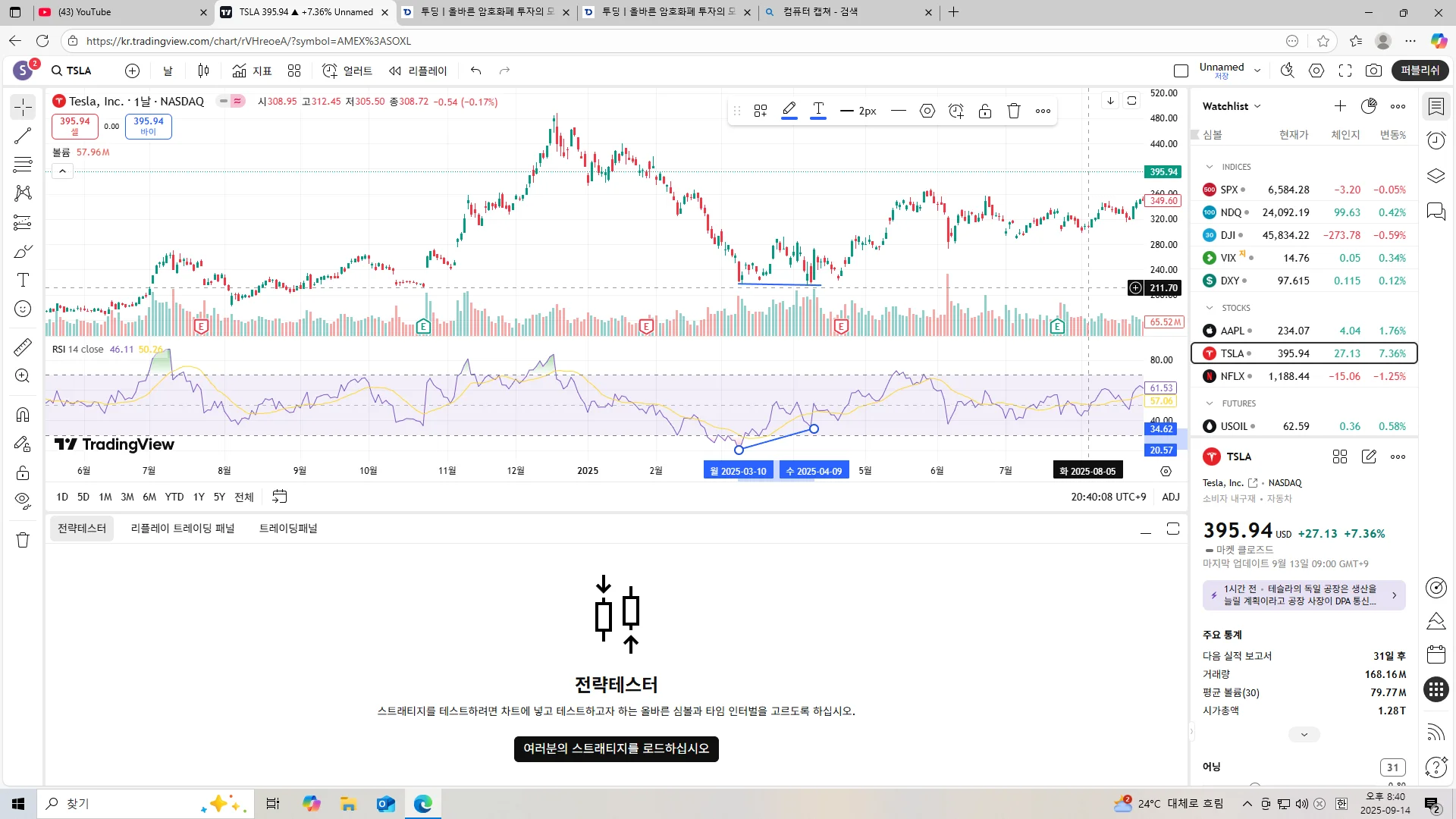
Task: Delete drawing with floating toolbar trash icon
Action: [1014, 111]
